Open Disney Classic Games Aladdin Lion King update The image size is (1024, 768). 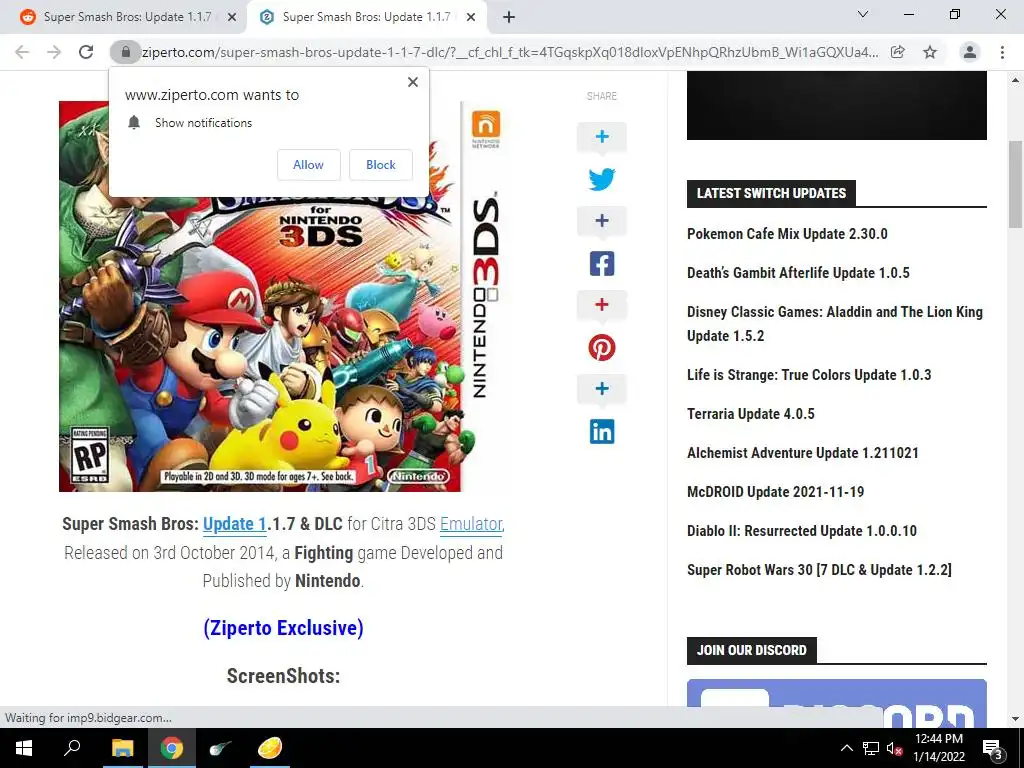click(x=835, y=324)
